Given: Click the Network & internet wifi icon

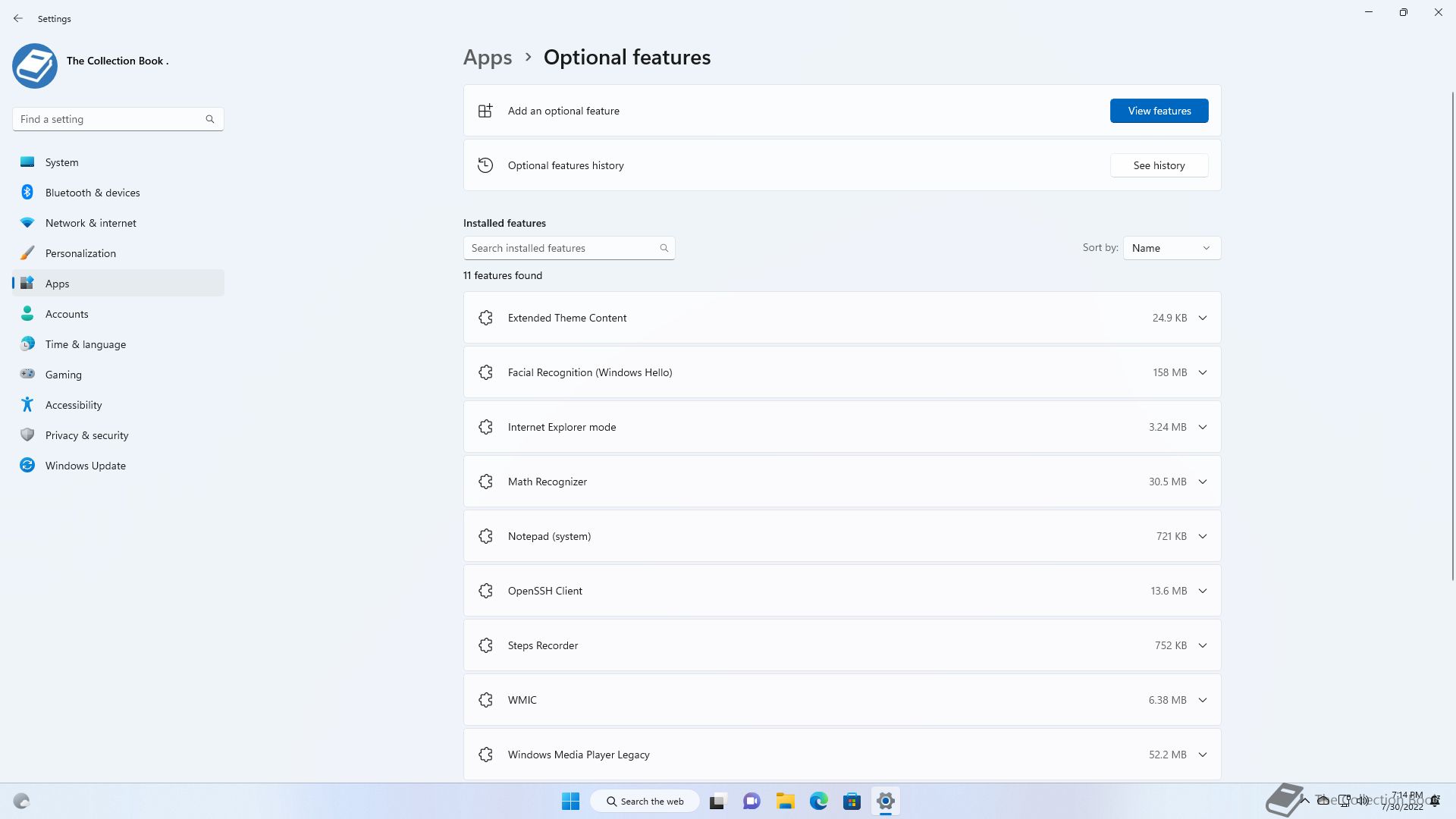Looking at the screenshot, I should point(27,223).
